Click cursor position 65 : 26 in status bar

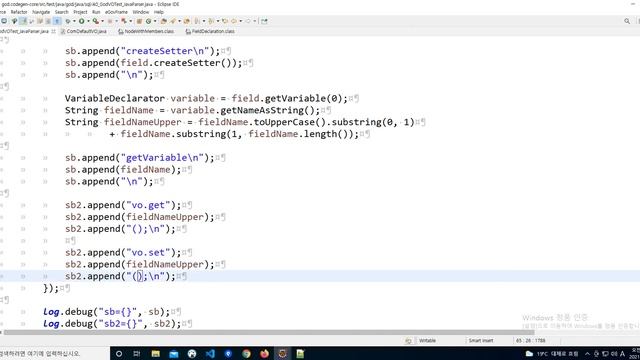531,340
